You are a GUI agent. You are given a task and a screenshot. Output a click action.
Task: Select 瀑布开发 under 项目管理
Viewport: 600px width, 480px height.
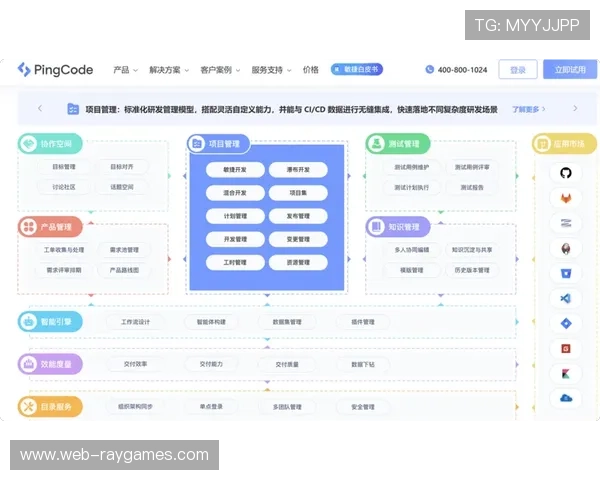[x=298, y=170]
